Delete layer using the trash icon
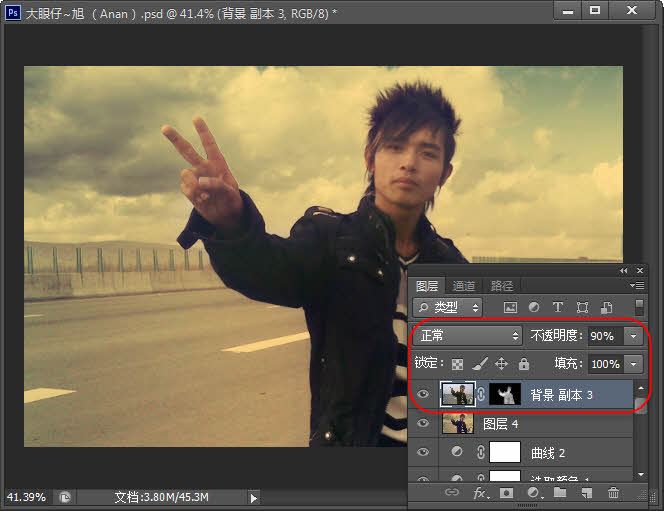 pos(614,493)
